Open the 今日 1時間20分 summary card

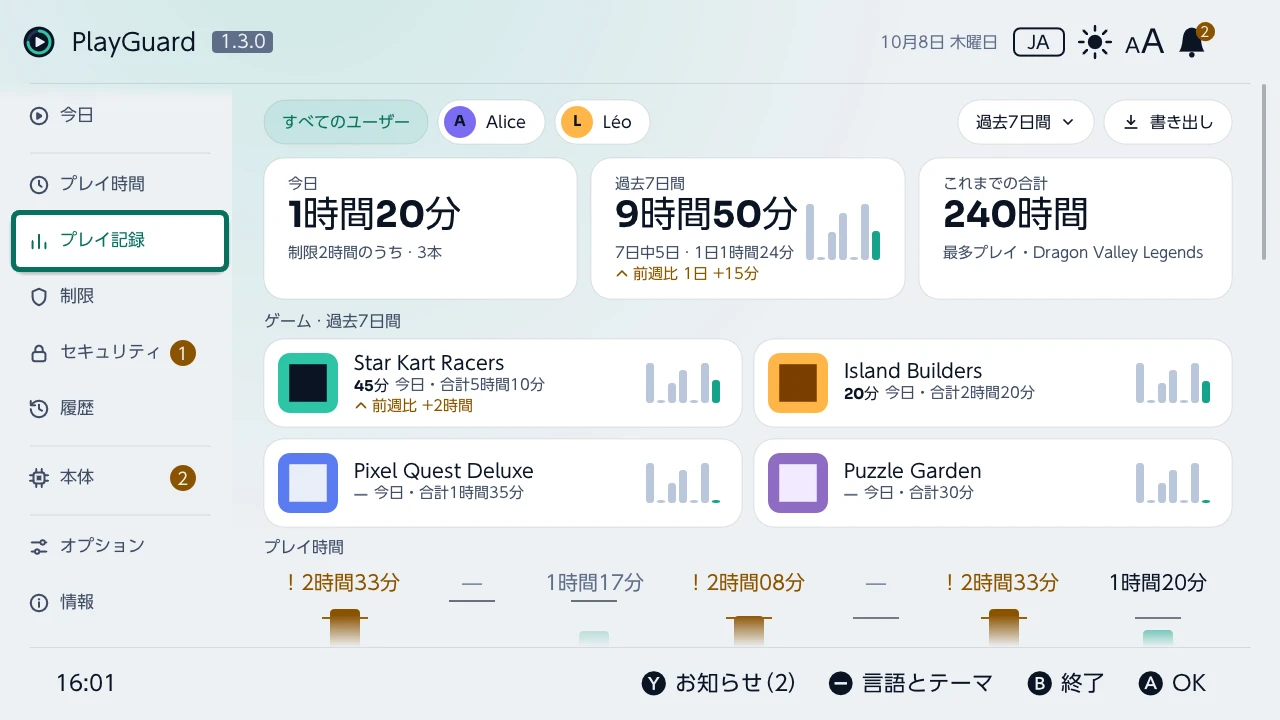(421, 228)
